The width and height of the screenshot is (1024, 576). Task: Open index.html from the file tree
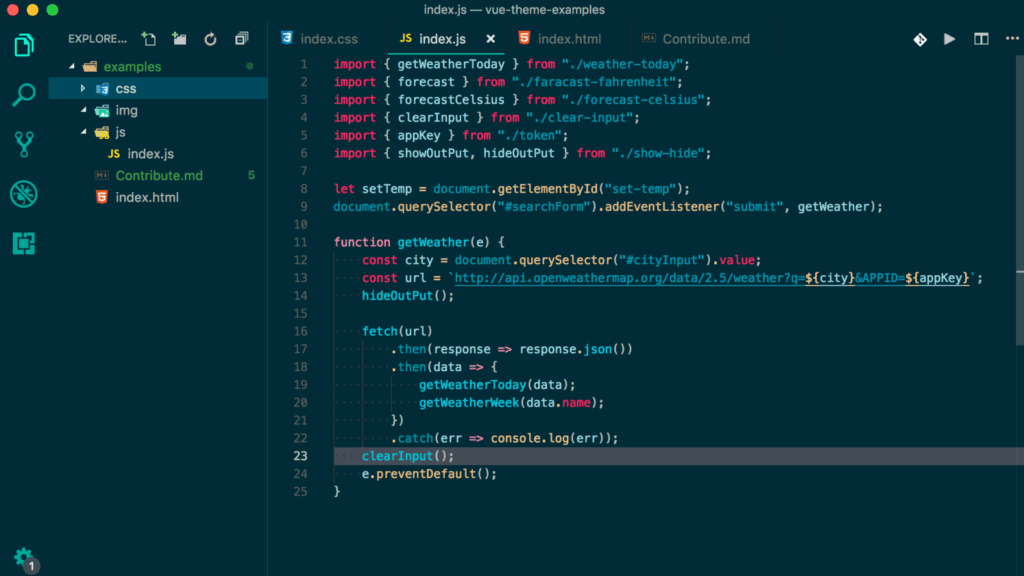click(x=147, y=197)
